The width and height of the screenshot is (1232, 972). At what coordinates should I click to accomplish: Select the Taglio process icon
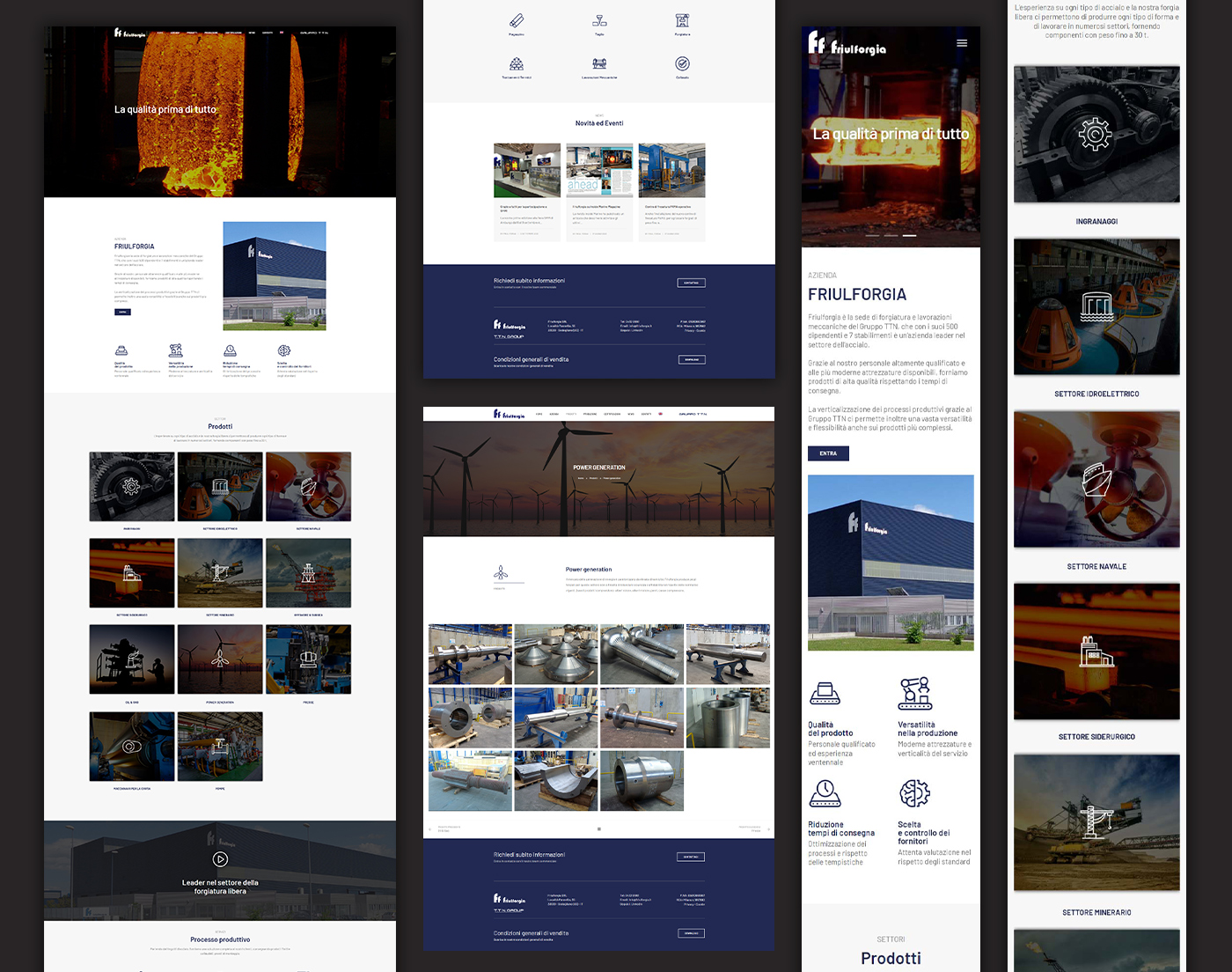tap(599, 20)
